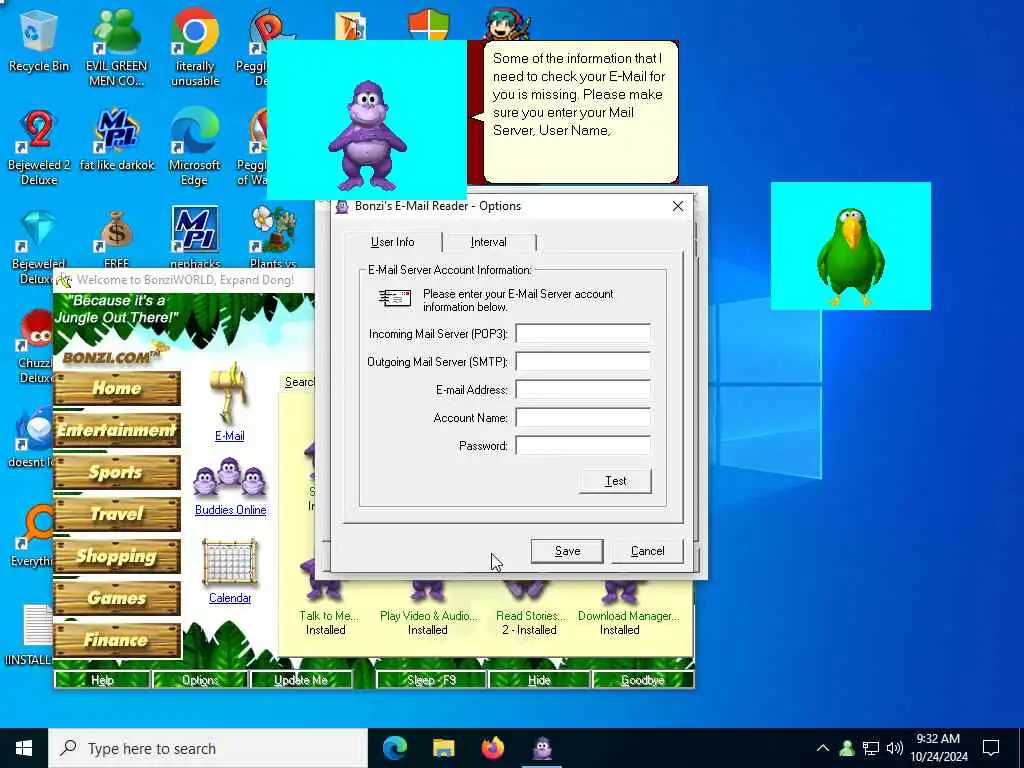This screenshot has width=1024, height=768.
Task: Click the taskbar search box
Action: point(208,748)
